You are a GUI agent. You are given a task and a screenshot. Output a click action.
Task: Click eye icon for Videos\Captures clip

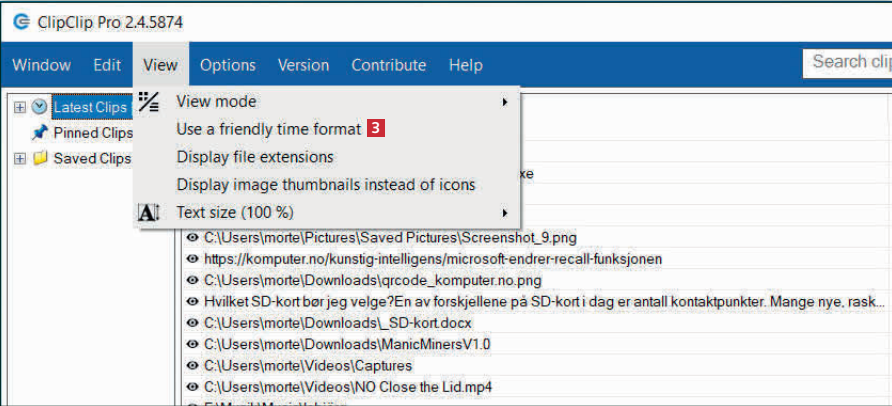tap(192, 366)
